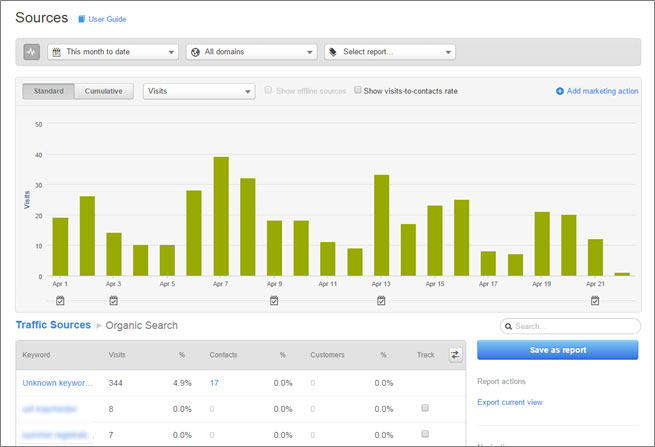The image size is (655, 447).
Task: Click the globe icon in All domains selector
Action: coord(195,52)
